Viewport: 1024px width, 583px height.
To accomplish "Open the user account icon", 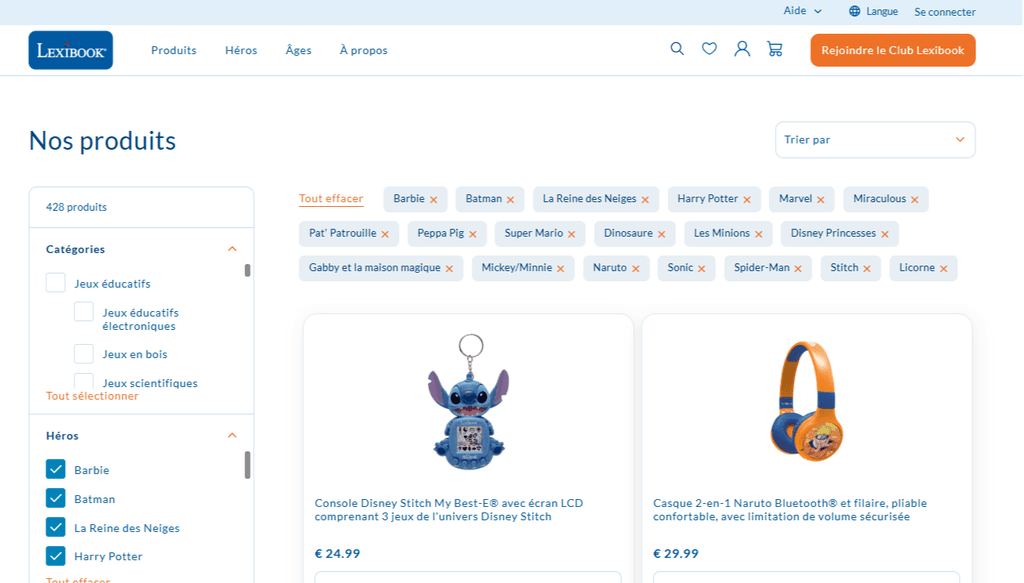I will [x=742, y=49].
